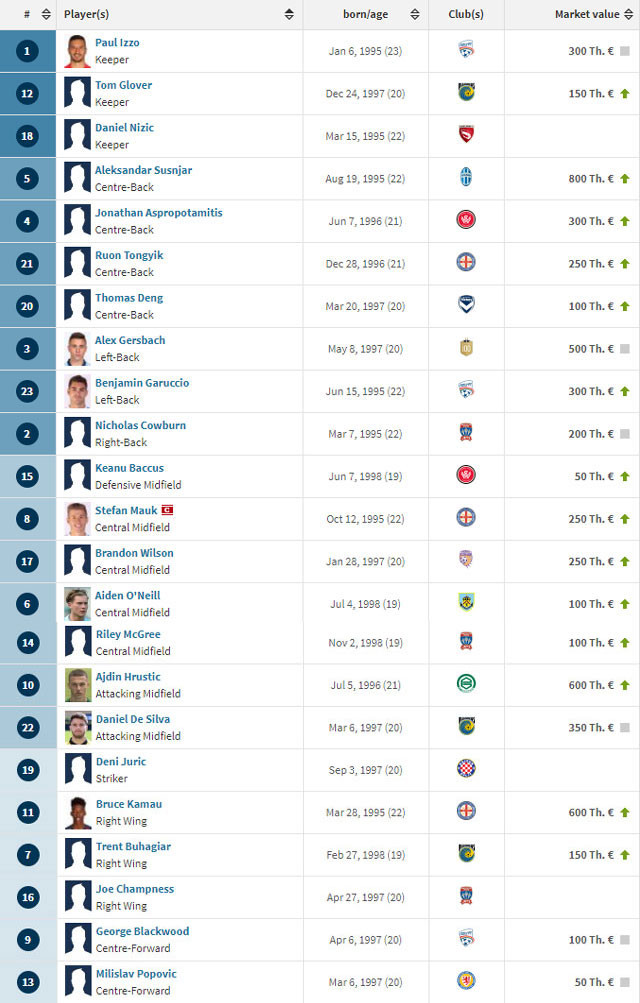Screen dimensions: 640x1003
Task: Click Alex Gersbach's gold club crest
Action: (x=466, y=347)
